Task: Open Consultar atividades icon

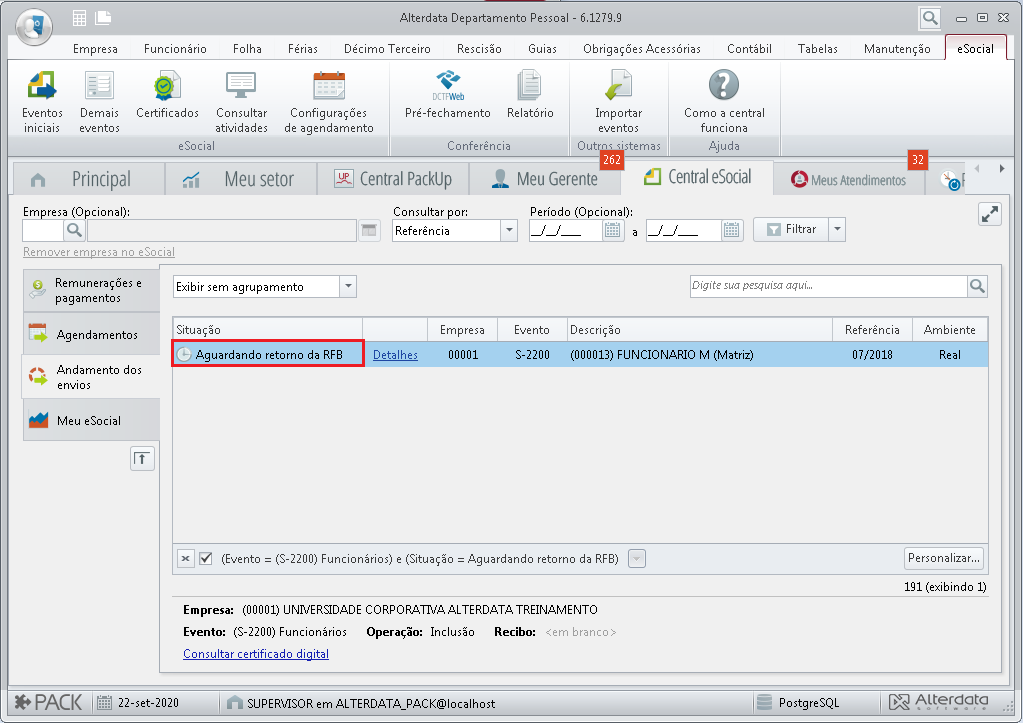Action: [241, 102]
